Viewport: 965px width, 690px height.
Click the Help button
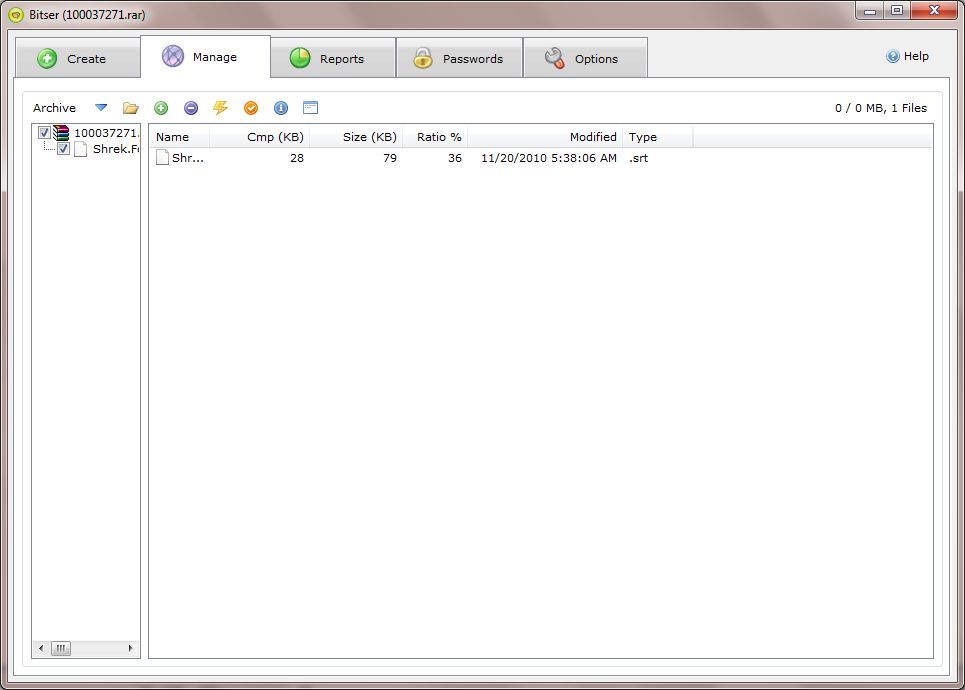point(907,56)
